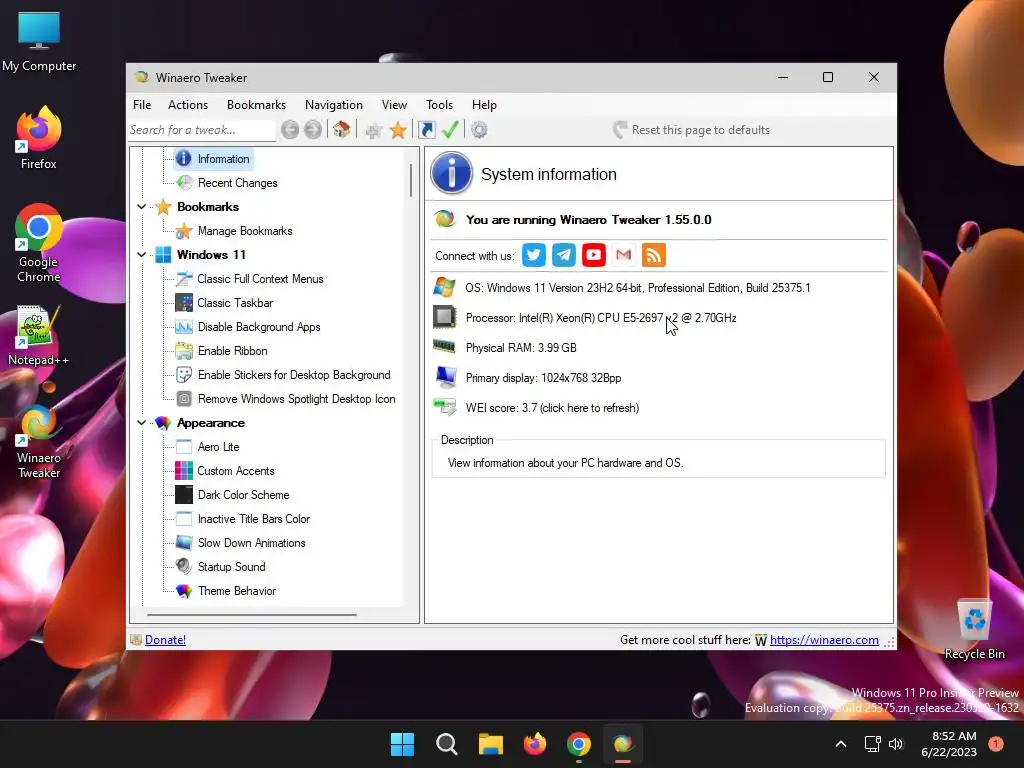Open Winaero YouTube icon
Viewport: 1024px width, 768px height.
click(x=594, y=255)
